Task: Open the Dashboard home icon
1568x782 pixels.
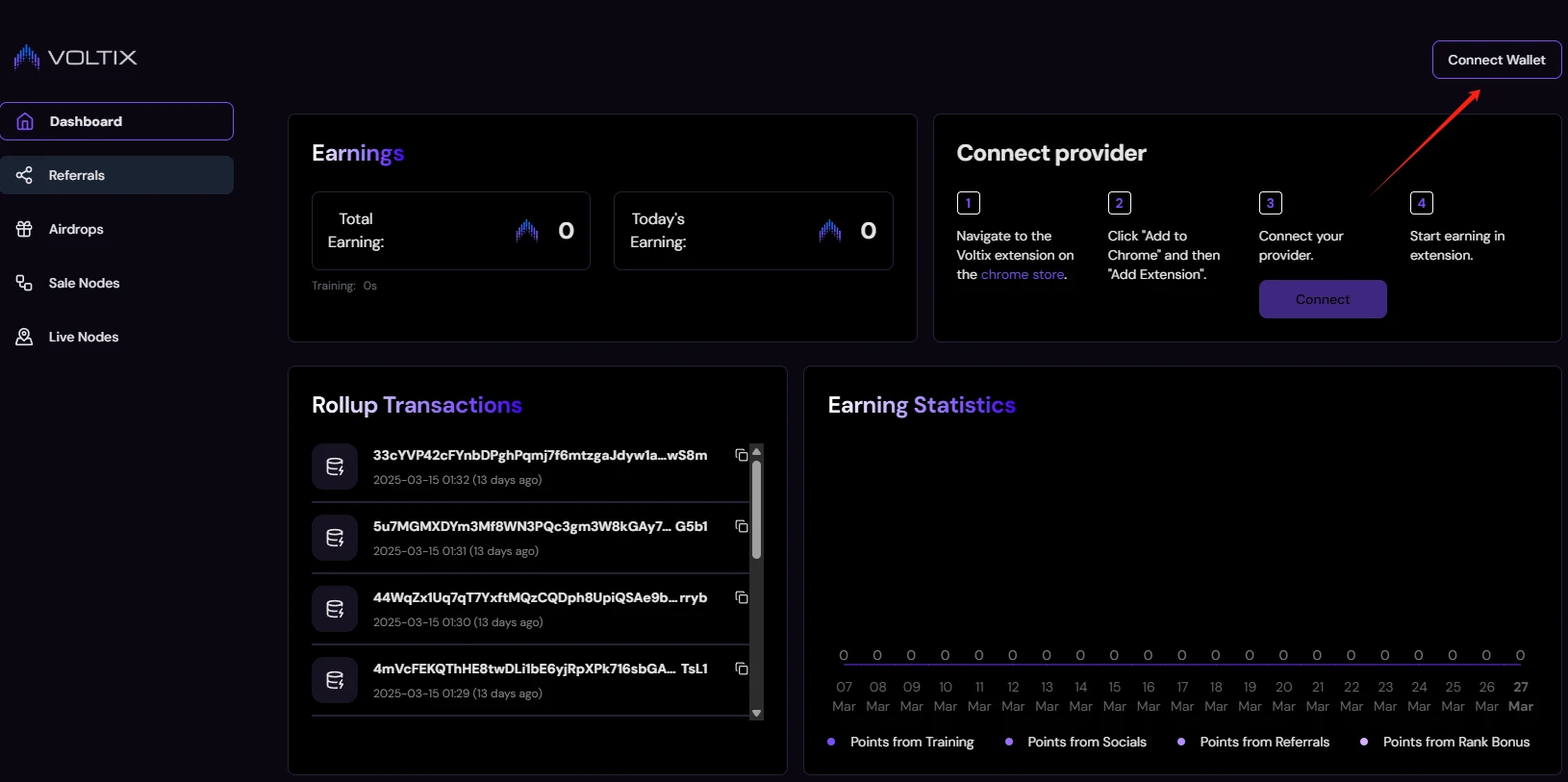Action: pos(25,121)
